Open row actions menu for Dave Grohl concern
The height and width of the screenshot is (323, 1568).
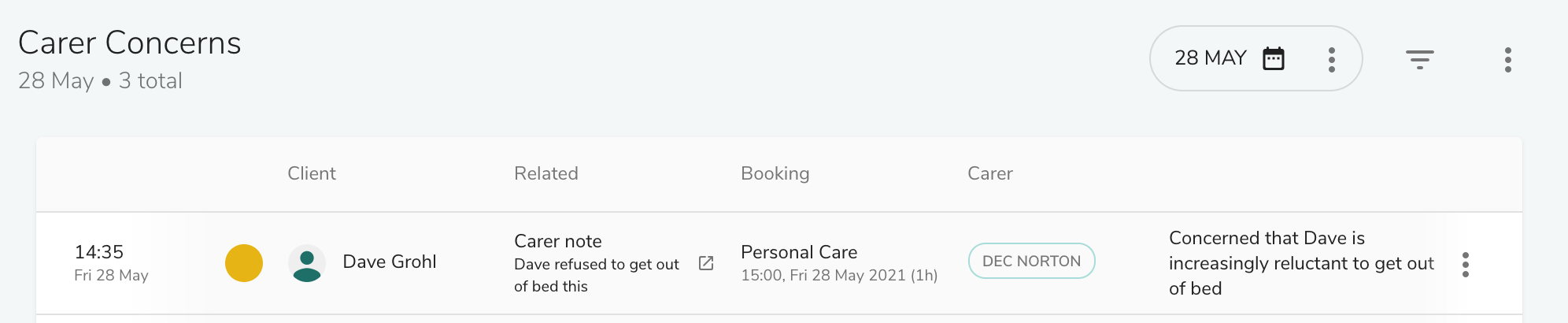[1466, 265]
